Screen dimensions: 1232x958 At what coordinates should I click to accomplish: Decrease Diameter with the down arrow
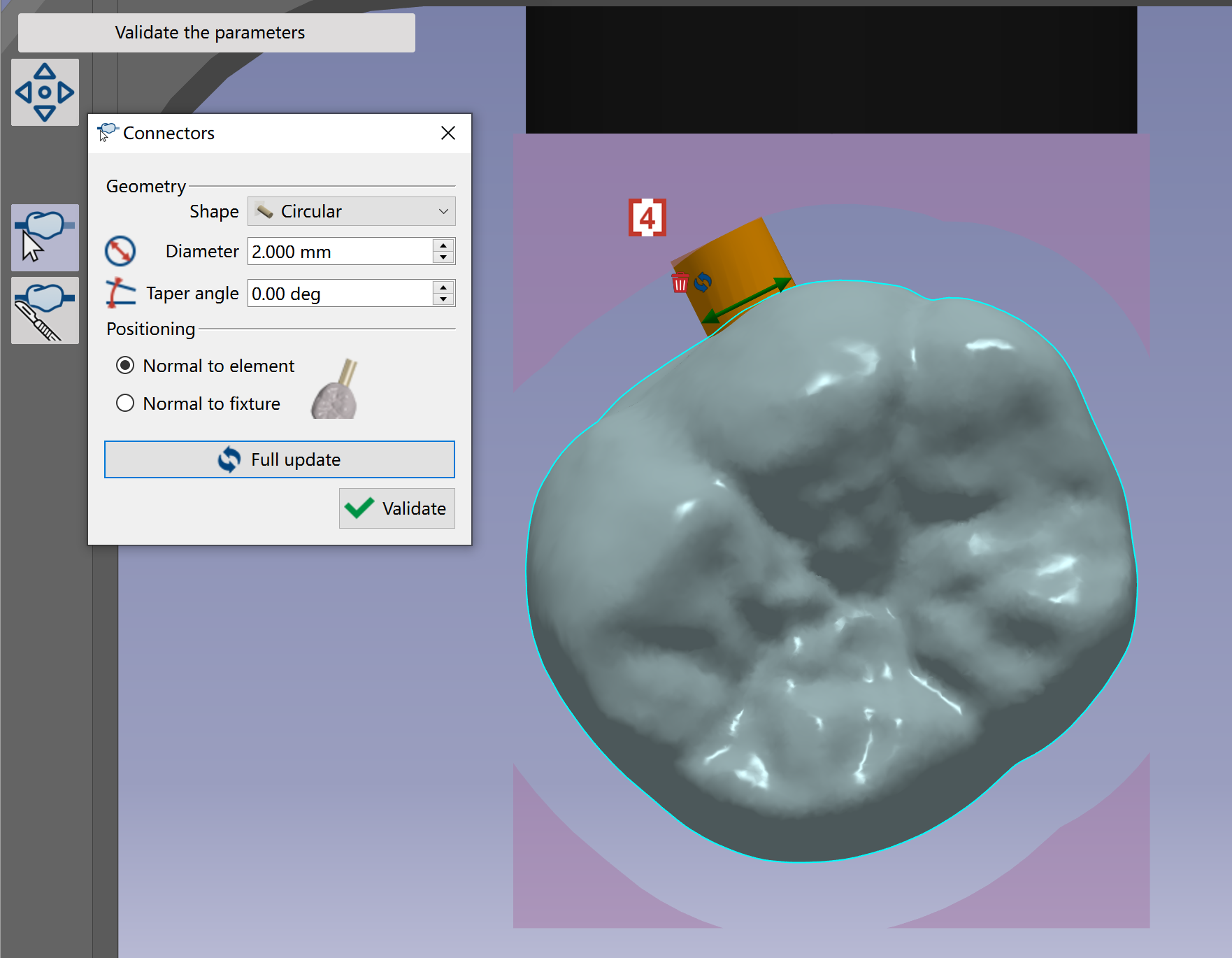(x=443, y=257)
